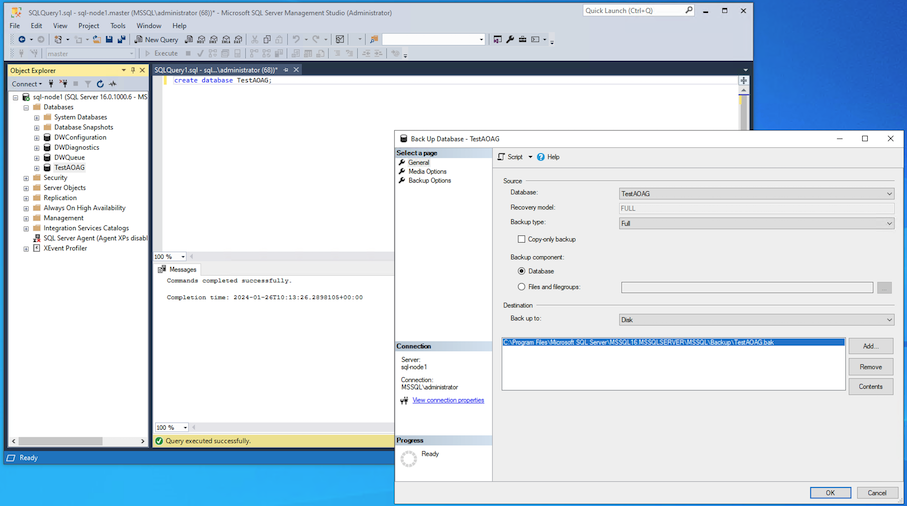
Task: Open the source Database dropdown in dialog
Action: pos(889,194)
